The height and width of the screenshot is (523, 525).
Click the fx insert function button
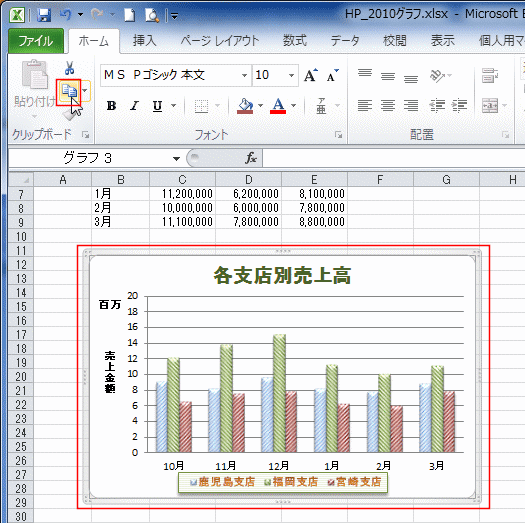tap(251, 158)
